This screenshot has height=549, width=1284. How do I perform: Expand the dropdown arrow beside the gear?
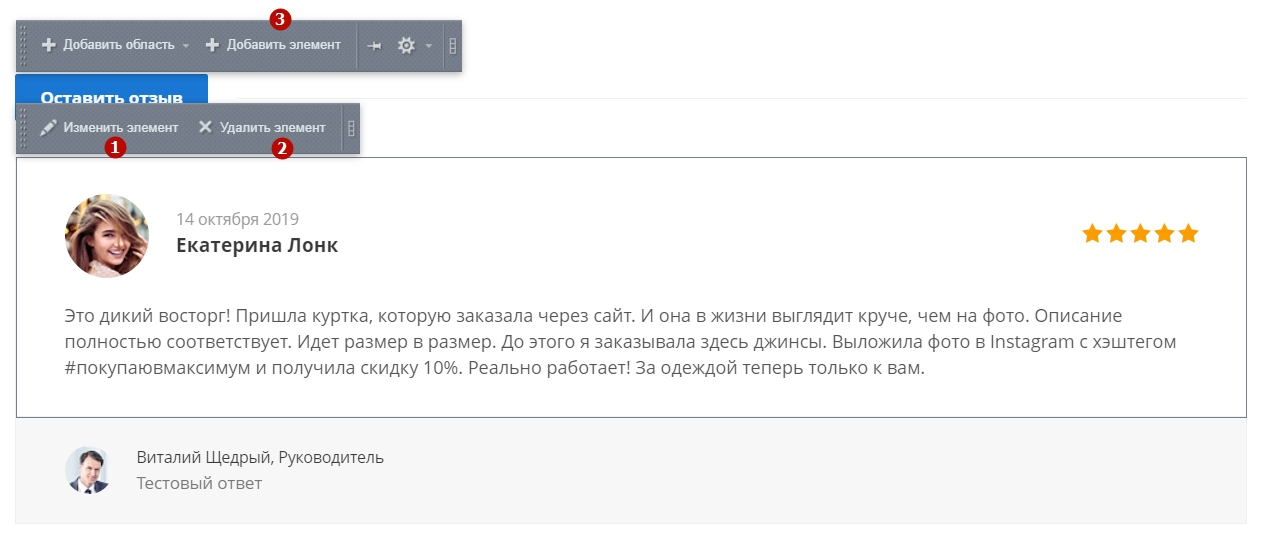coord(428,46)
